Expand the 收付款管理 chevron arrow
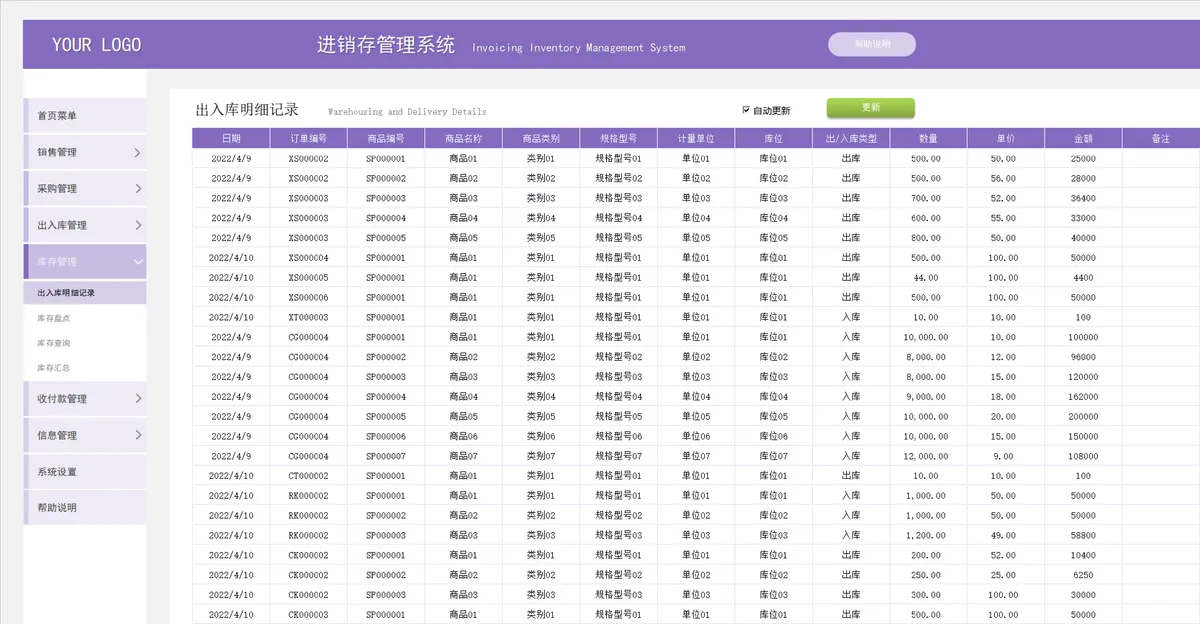This screenshot has width=1200, height=624. coord(137,399)
